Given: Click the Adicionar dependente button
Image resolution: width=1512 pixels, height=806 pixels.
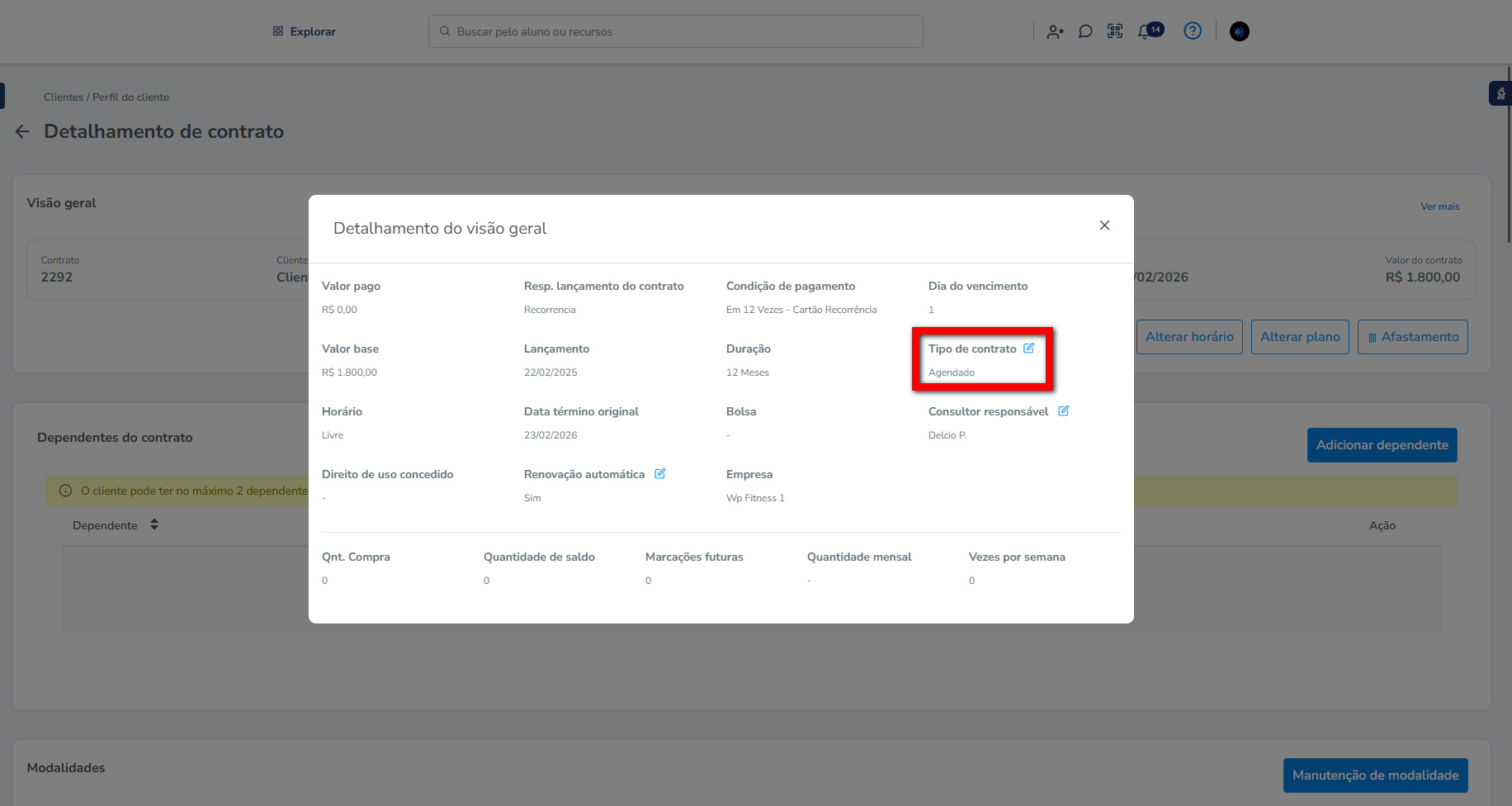Looking at the screenshot, I should [x=1382, y=445].
